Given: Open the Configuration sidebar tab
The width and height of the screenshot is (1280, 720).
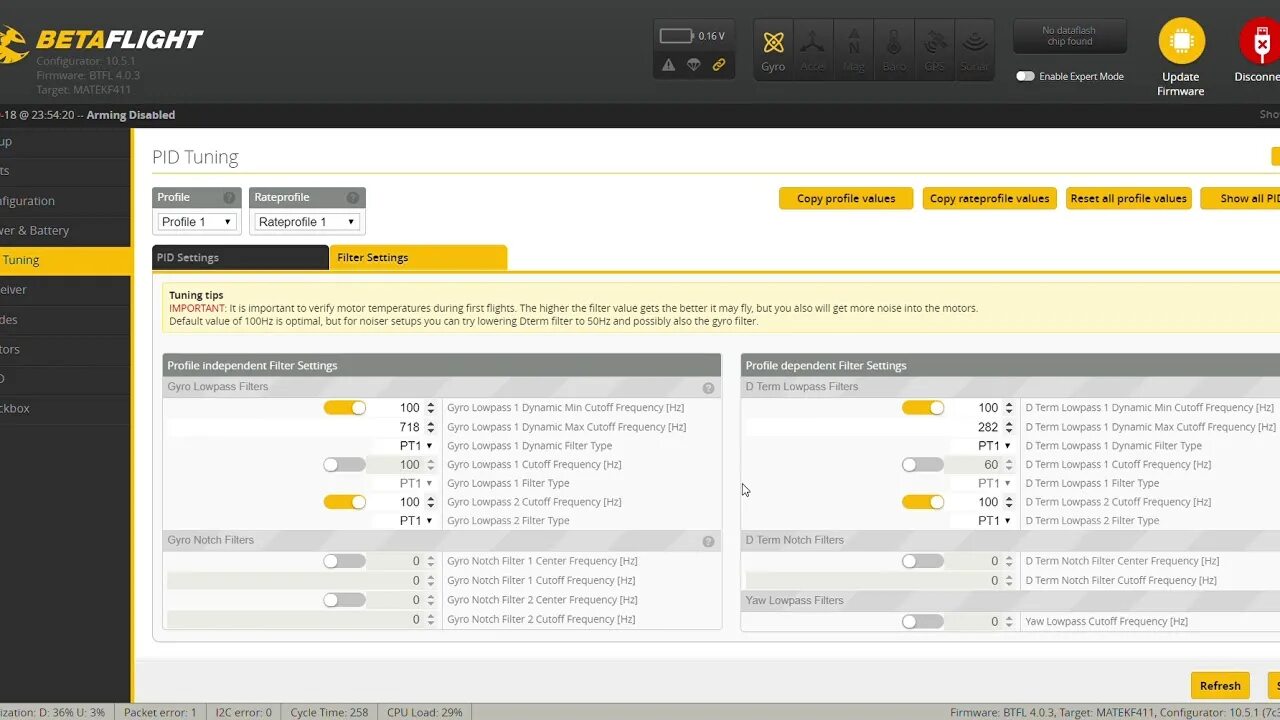Looking at the screenshot, I should point(65,201).
